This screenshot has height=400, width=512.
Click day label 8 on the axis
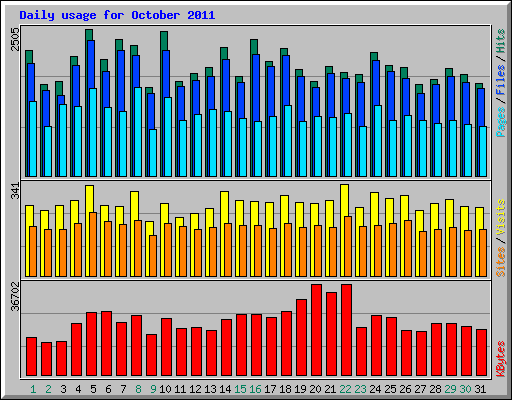tap(138, 389)
